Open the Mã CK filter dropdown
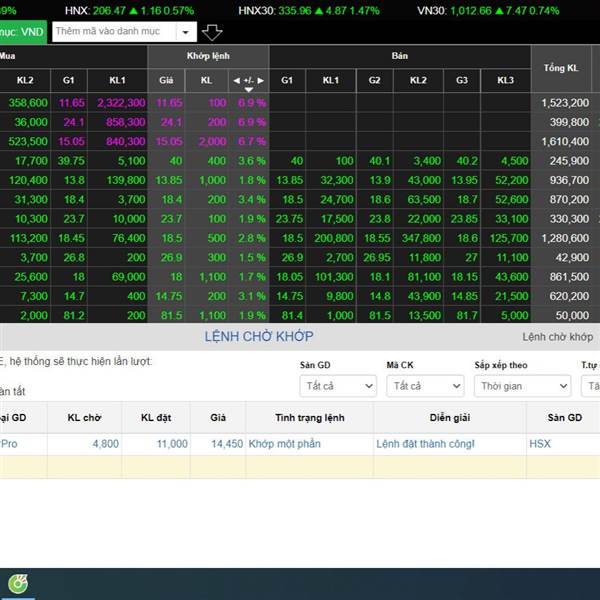 (x=425, y=386)
